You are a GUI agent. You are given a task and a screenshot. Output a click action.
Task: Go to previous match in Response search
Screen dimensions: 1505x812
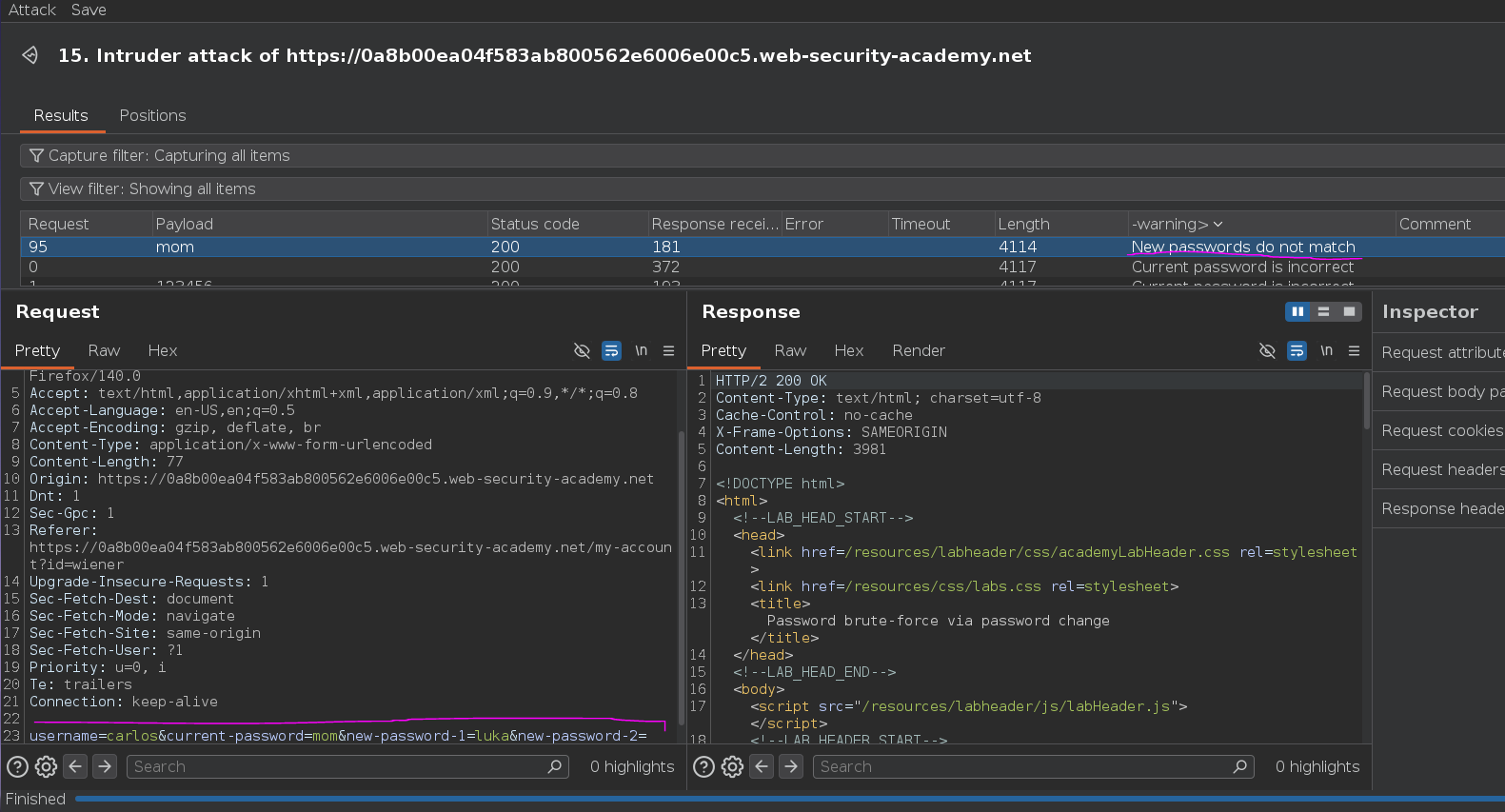click(762, 765)
